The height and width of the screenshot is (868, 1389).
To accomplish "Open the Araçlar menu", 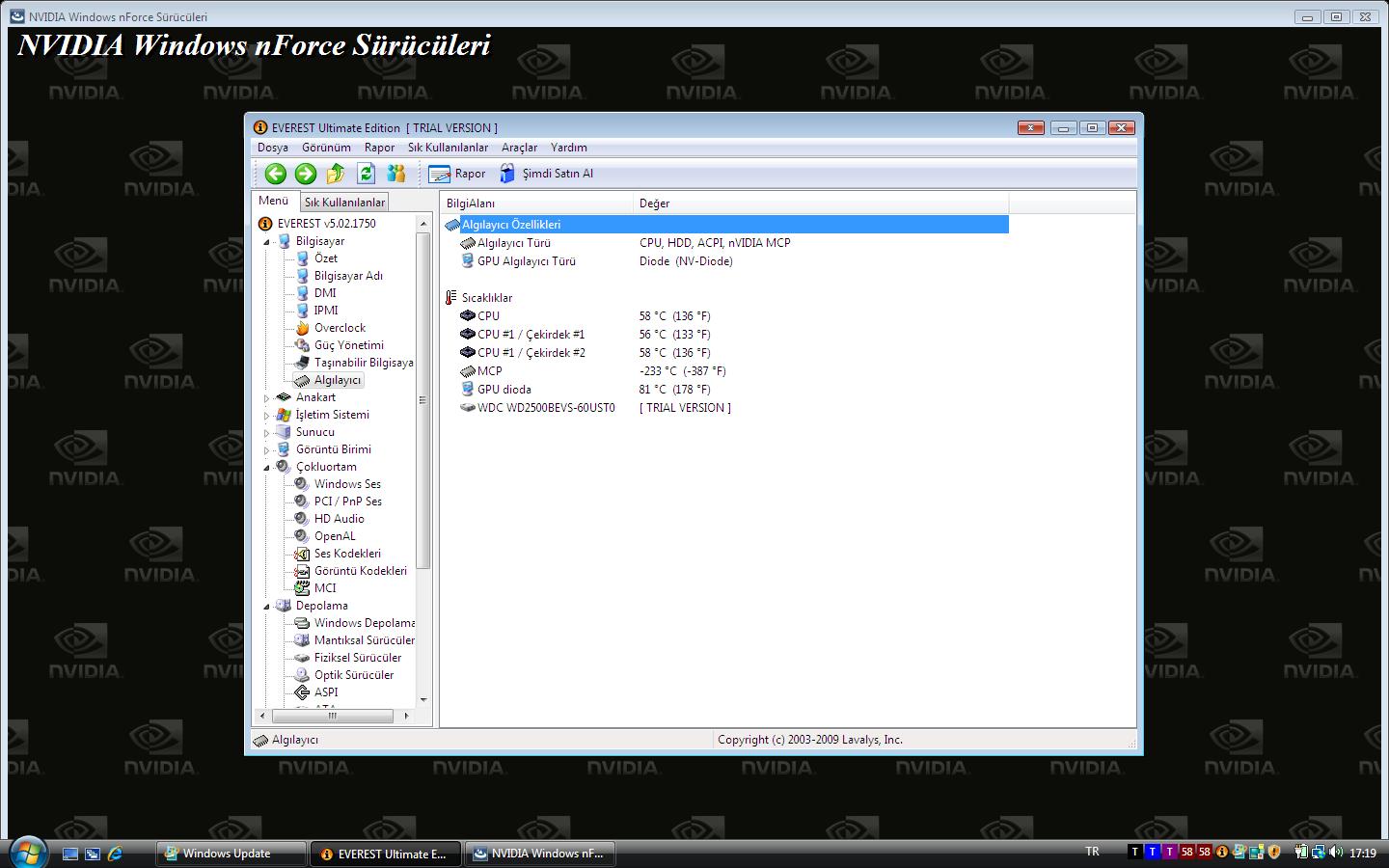I will point(519,148).
